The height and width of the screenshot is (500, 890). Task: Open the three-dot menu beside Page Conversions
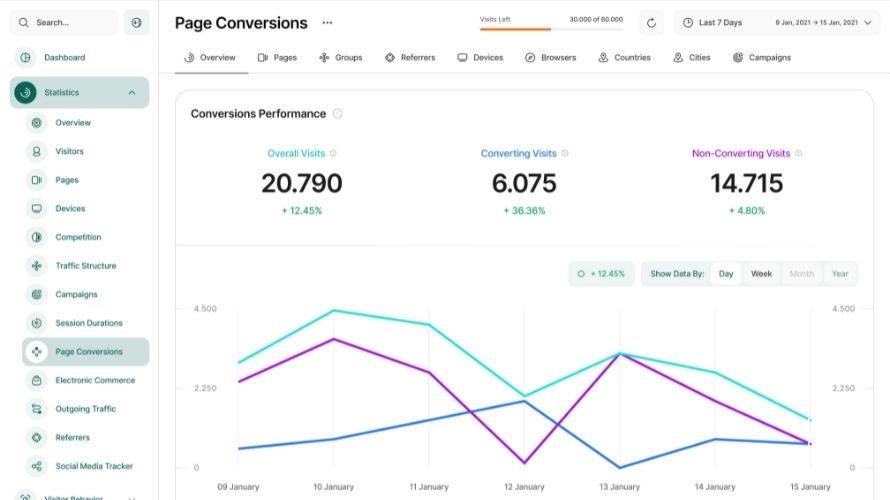click(327, 23)
